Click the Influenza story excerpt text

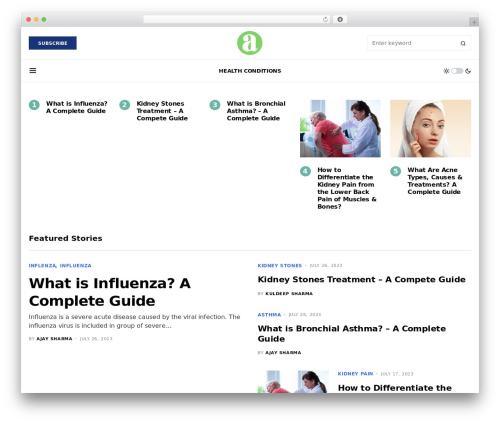(134, 321)
